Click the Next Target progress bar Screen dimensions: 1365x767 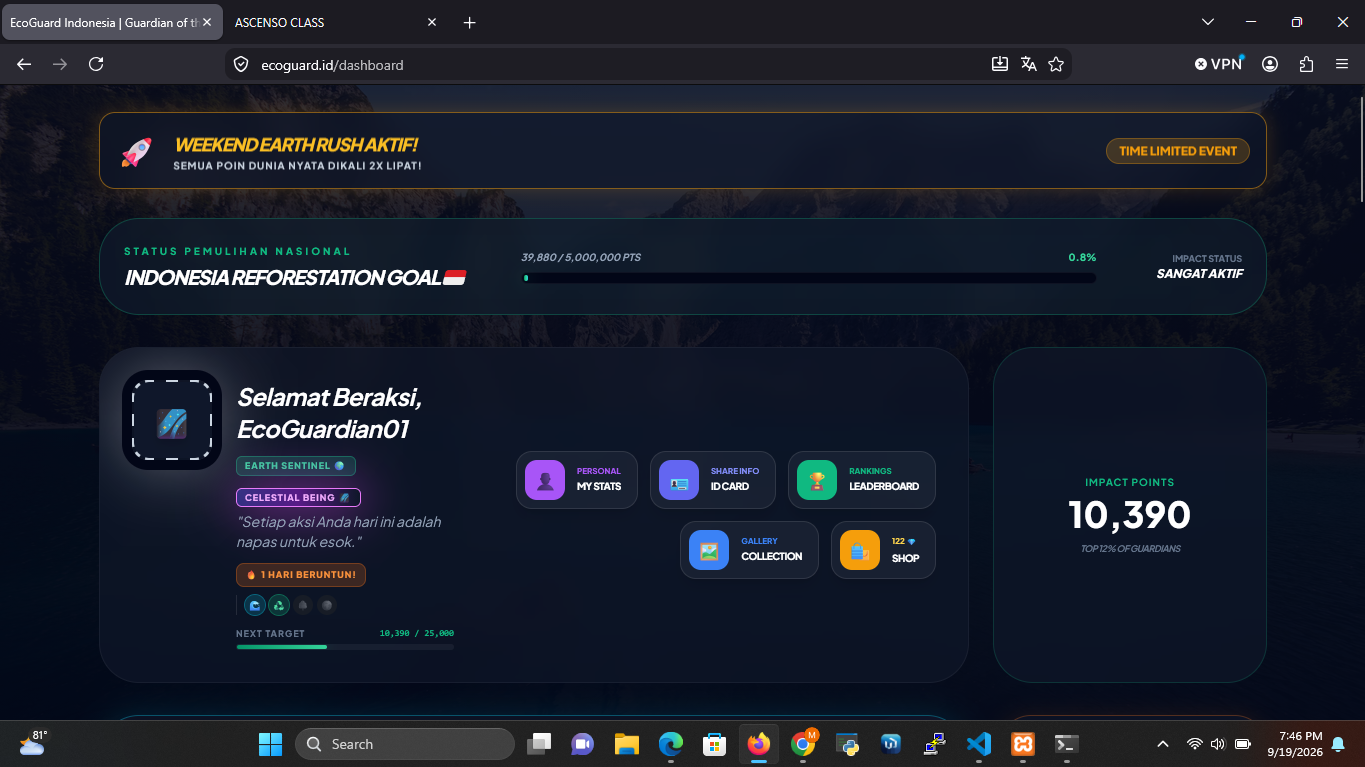pyautogui.click(x=345, y=647)
